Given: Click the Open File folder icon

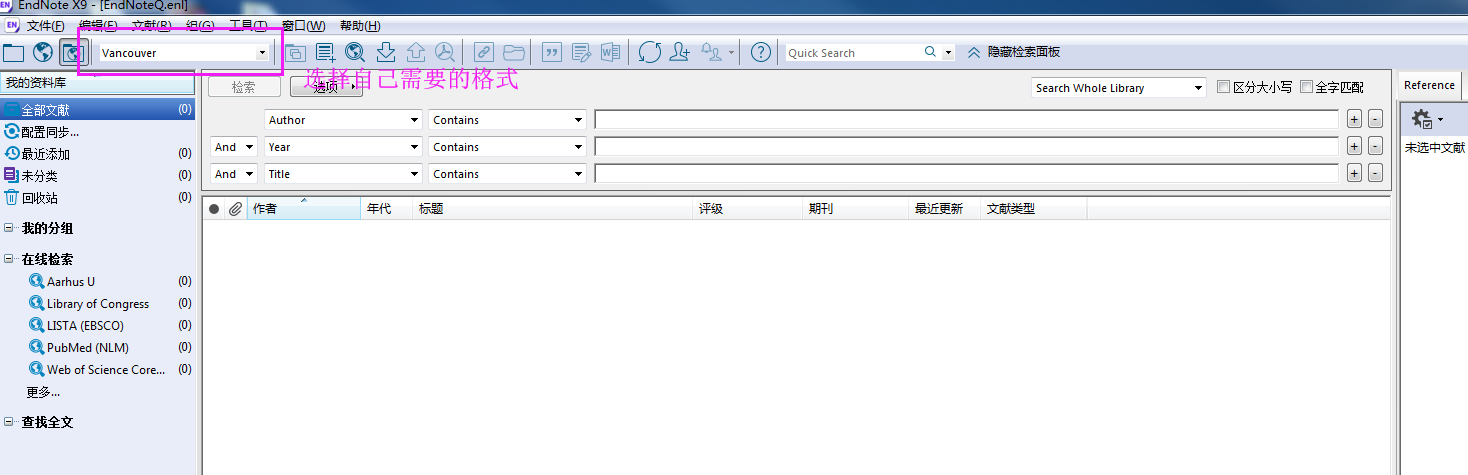Looking at the screenshot, I should 514,52.
